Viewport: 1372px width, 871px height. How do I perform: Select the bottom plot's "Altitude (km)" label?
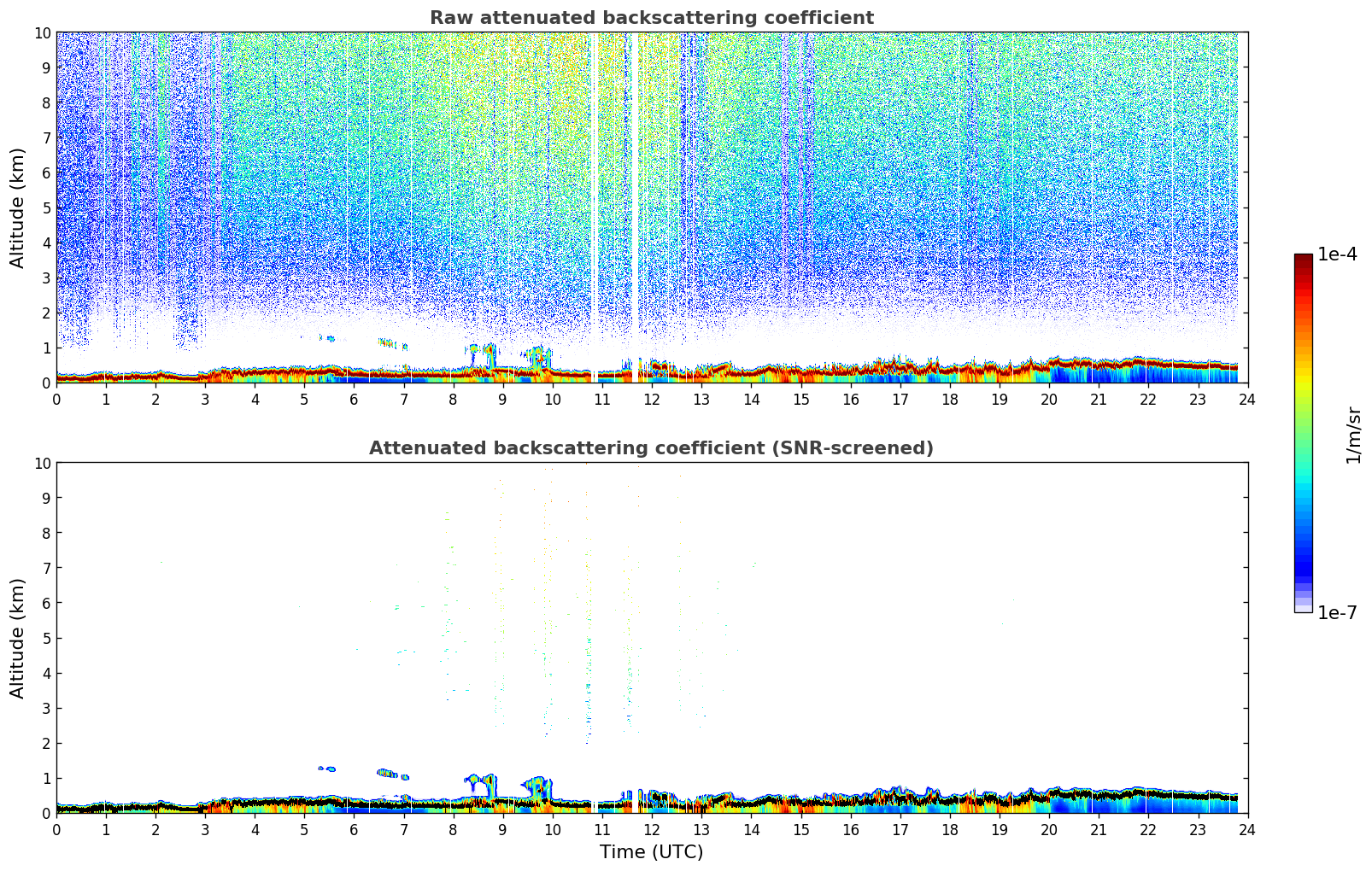tap(18, 638)
